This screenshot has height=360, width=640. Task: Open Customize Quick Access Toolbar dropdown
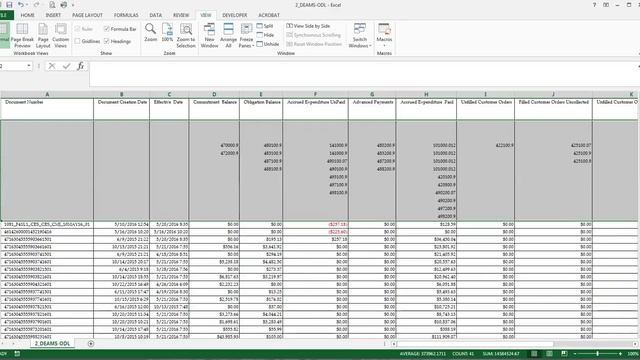[73, 5]
